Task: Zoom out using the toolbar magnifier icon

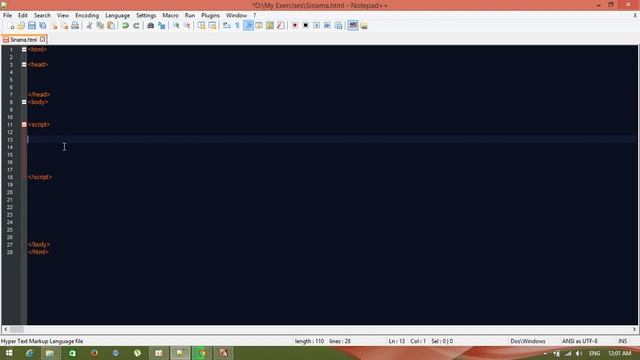Action: (x=187, y=26)
